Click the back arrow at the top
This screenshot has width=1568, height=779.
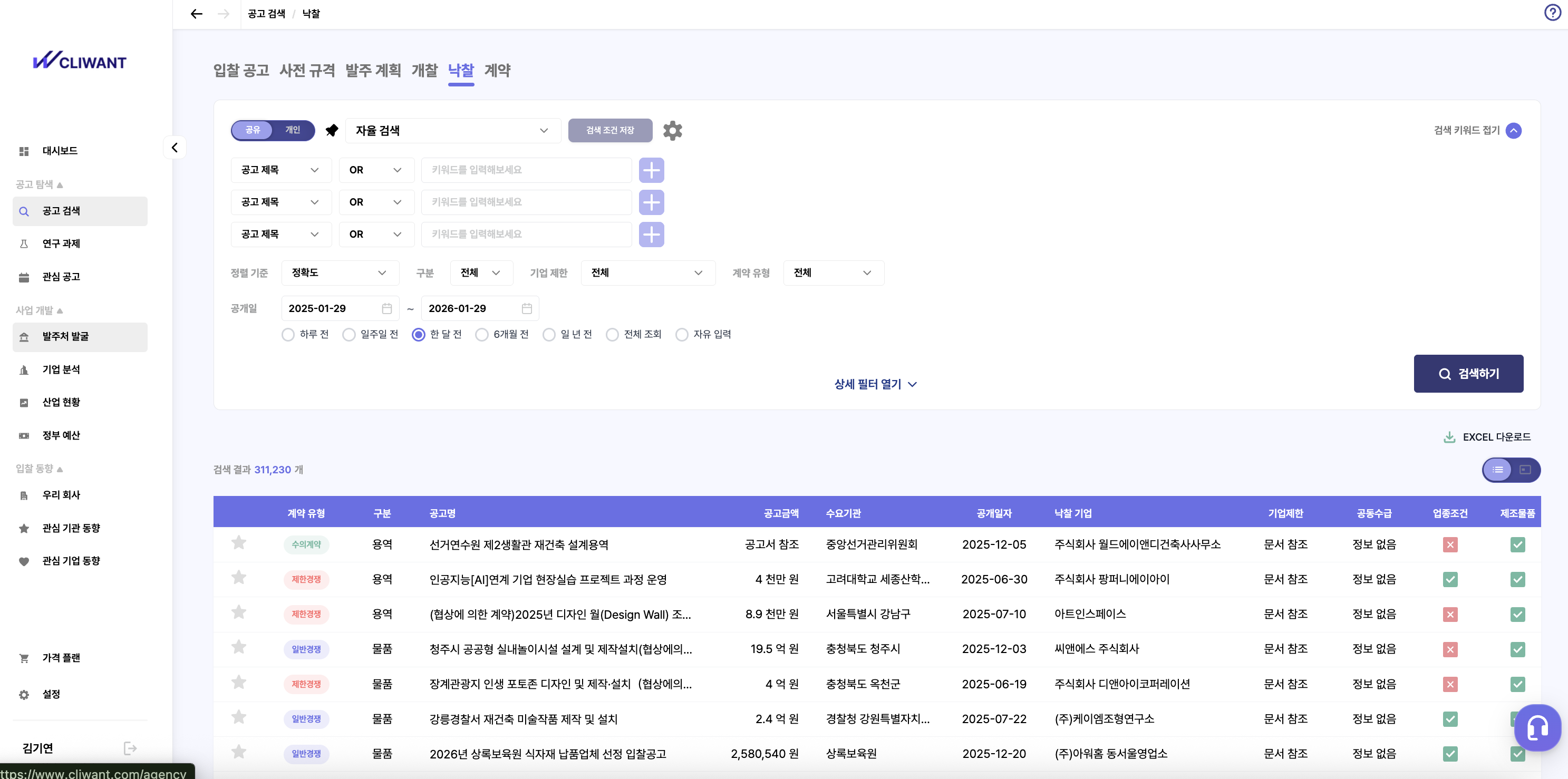click(x=196, y=13)
